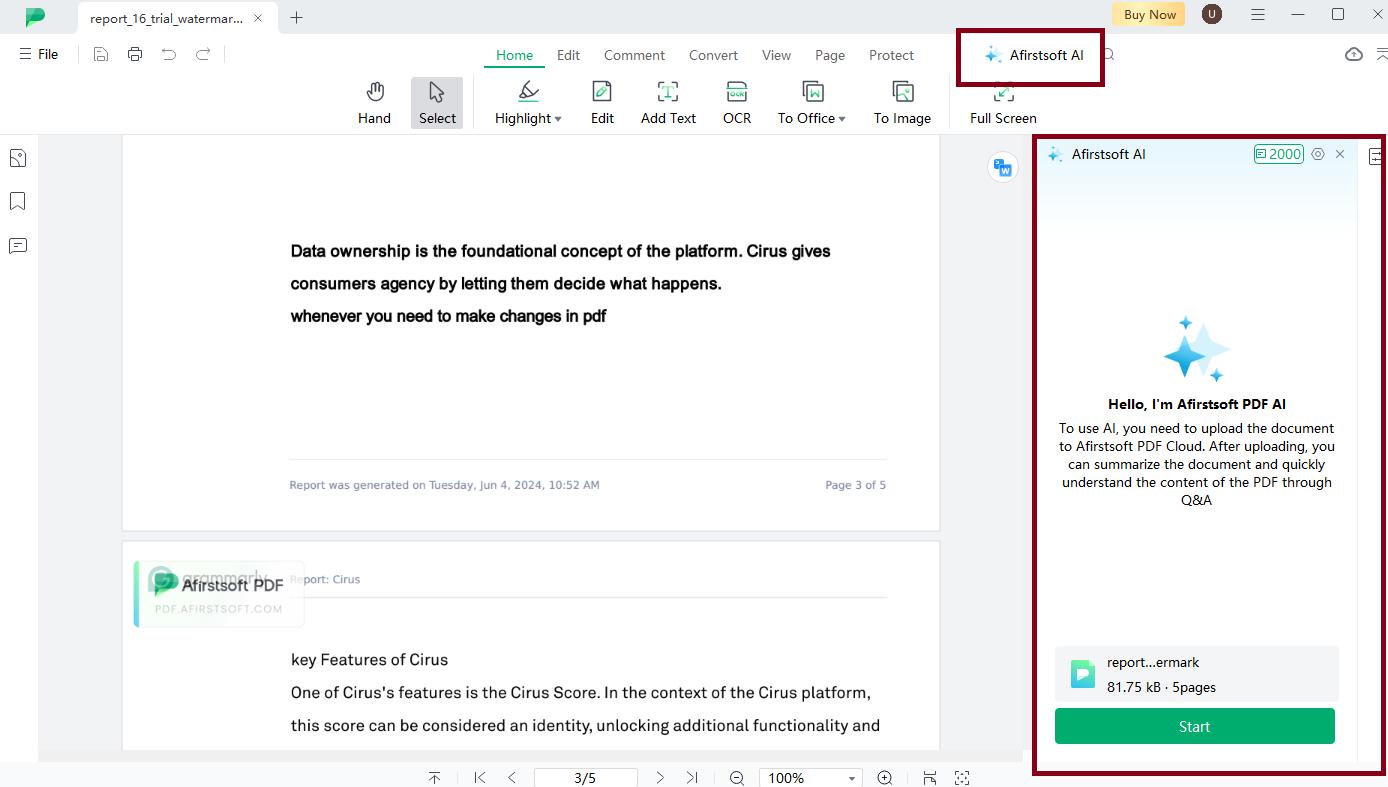1388x787 pixels.
Task: Open the thumbnails panel in left sidebar
Action: point(18,158)
